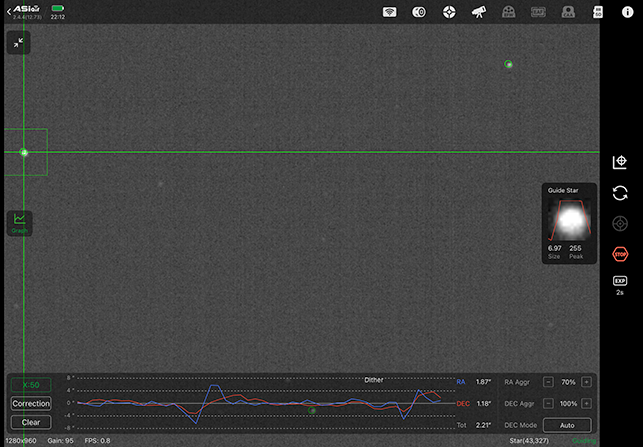
Task: Decrease RA Aggr with minus button
Action: coord(548,382)
